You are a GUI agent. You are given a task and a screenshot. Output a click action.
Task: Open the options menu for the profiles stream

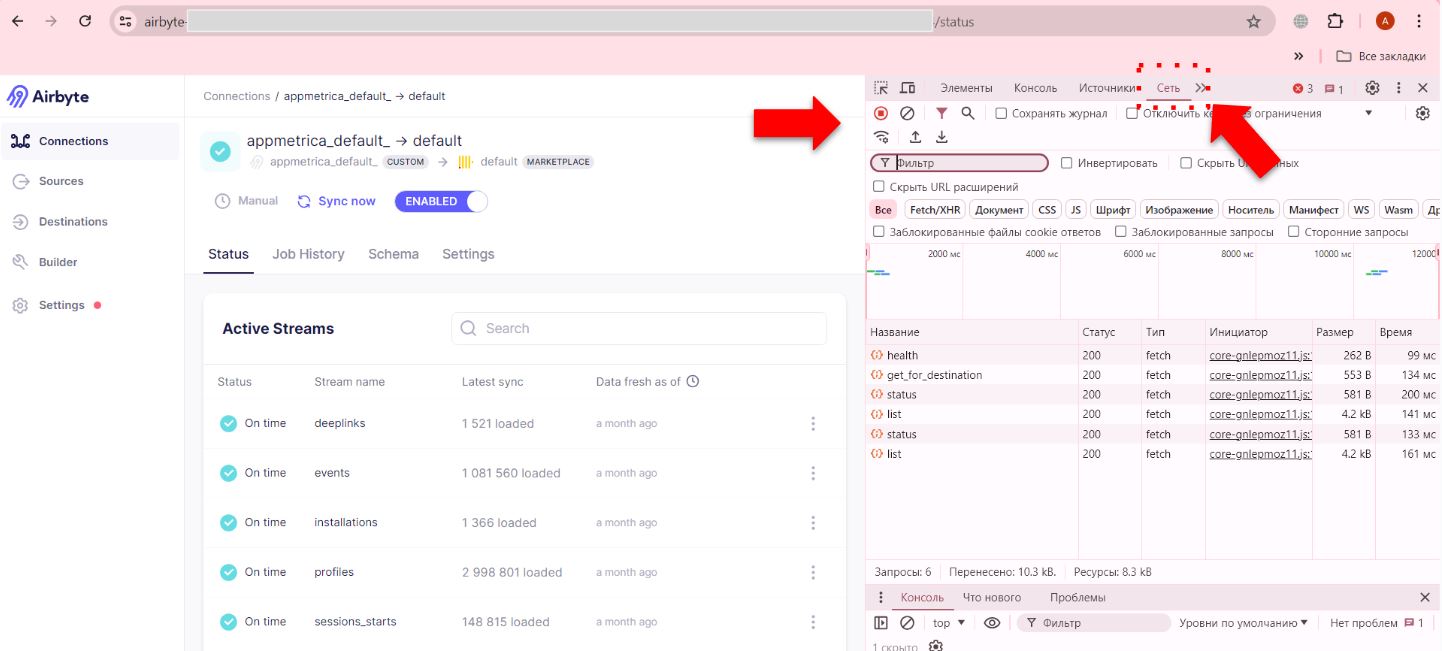coord(813,573)
